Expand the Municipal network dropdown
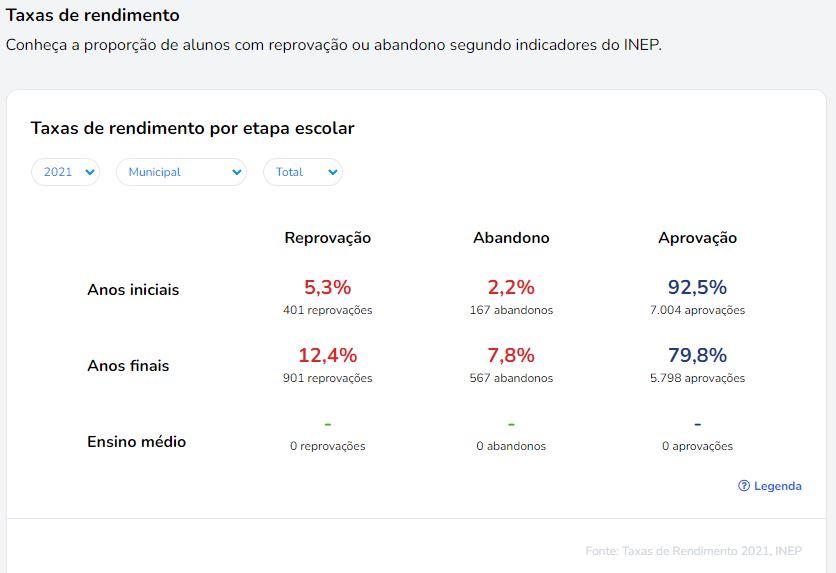Image resolution: width=836 pixels, height=573 pixels. pyautogui.click(x=181, y=172)
